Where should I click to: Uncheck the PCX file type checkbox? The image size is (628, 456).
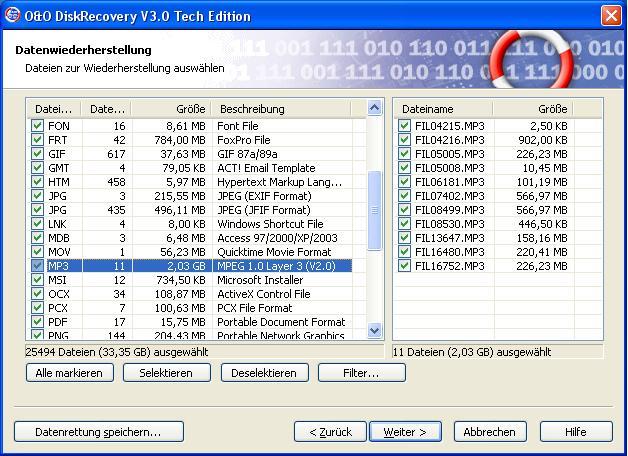[37, 308]
